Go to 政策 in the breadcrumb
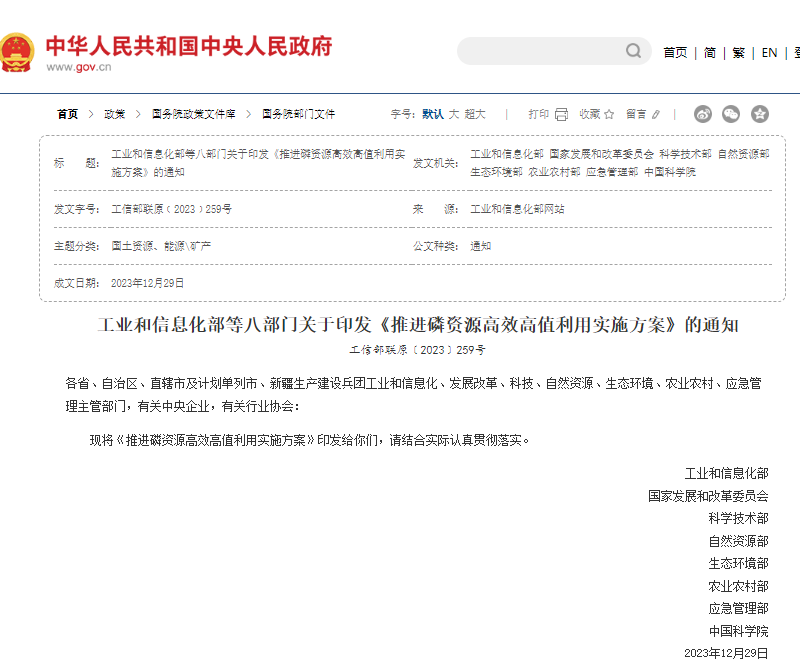The width and height of the screenshot is (800, 662). (115, 114)
